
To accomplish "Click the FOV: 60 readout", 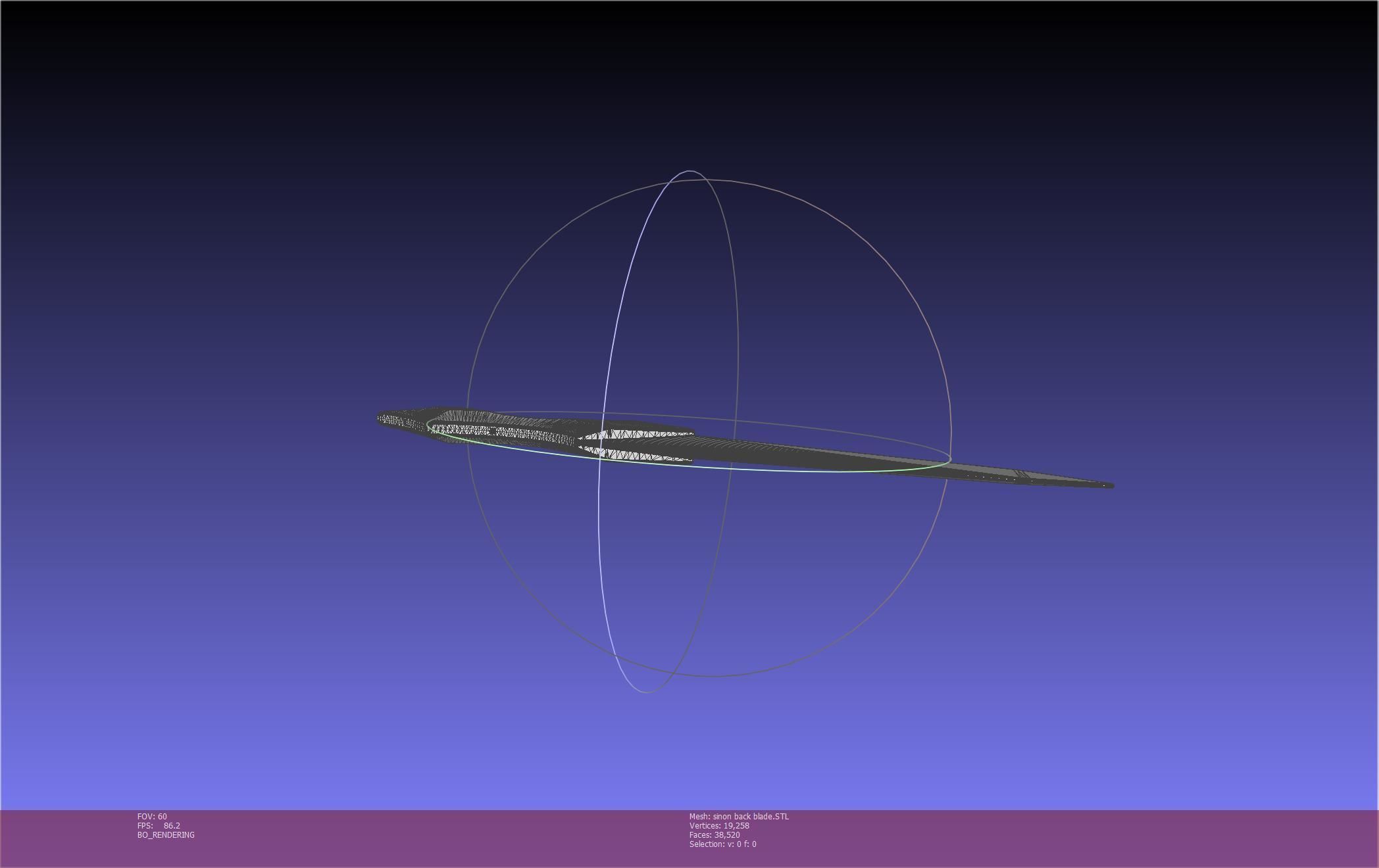I will click(152, 816).
